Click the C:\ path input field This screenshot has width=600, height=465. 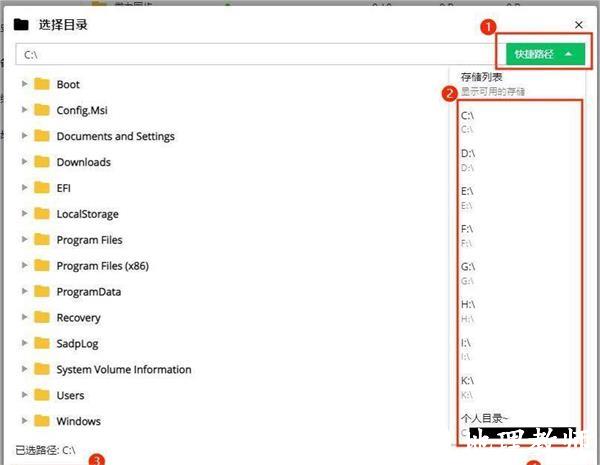(x=257, y=55)
